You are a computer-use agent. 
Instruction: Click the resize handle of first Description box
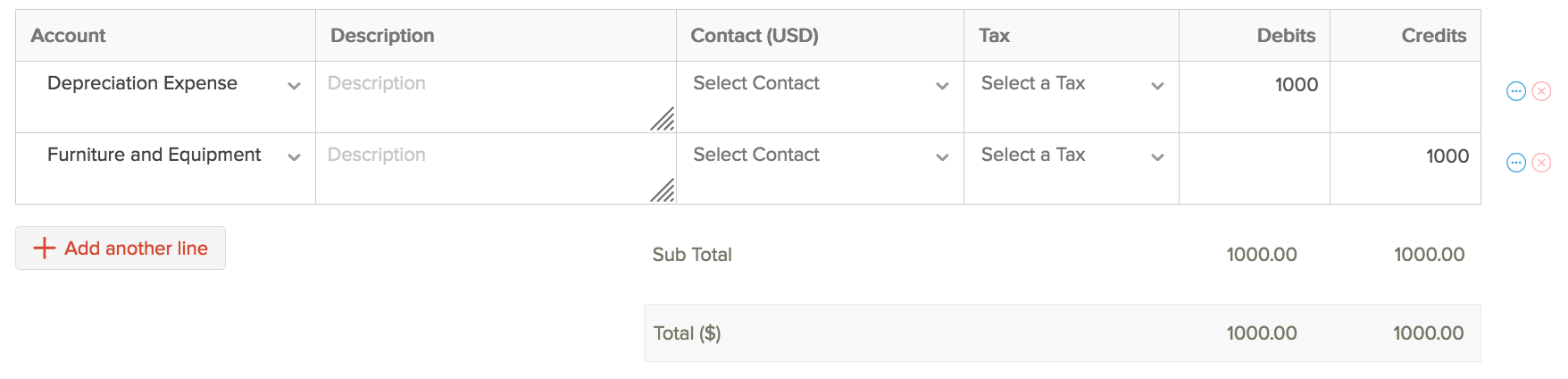tap(663, 119)
